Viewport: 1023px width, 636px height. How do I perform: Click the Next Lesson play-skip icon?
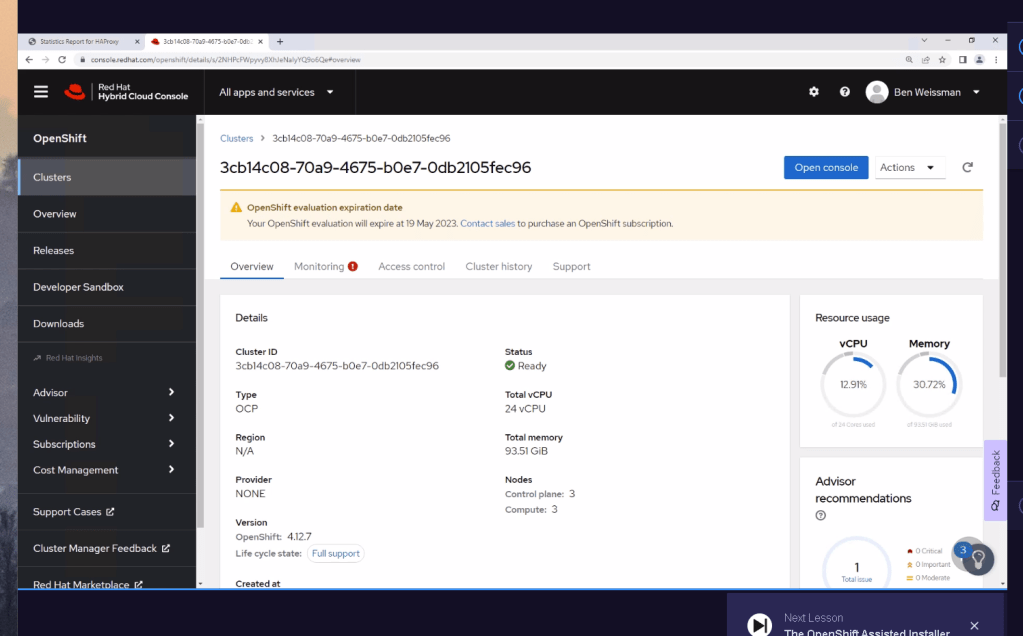click(759, 625)
